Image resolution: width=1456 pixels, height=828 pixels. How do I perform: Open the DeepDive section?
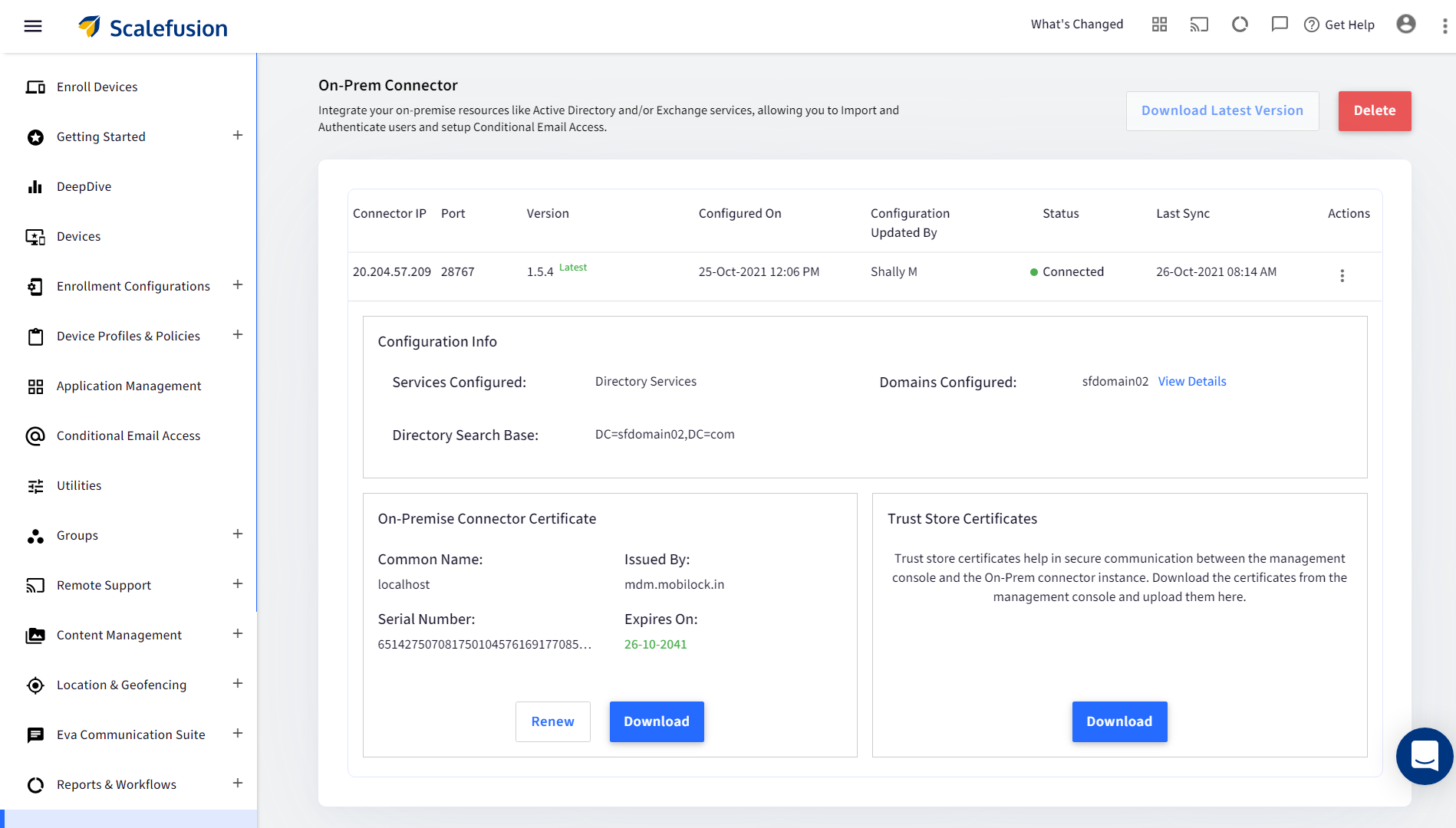pos(84,187)
